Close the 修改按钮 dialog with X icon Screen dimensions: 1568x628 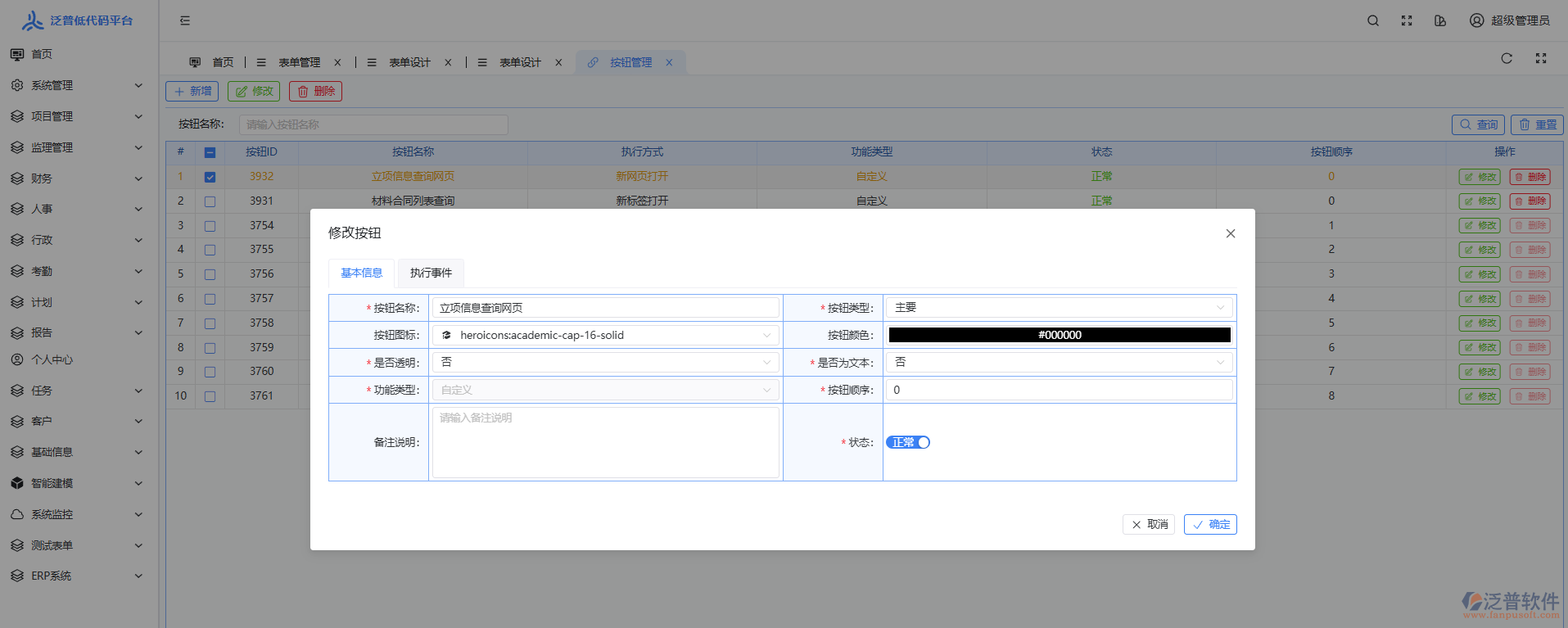click(1230, 233)
